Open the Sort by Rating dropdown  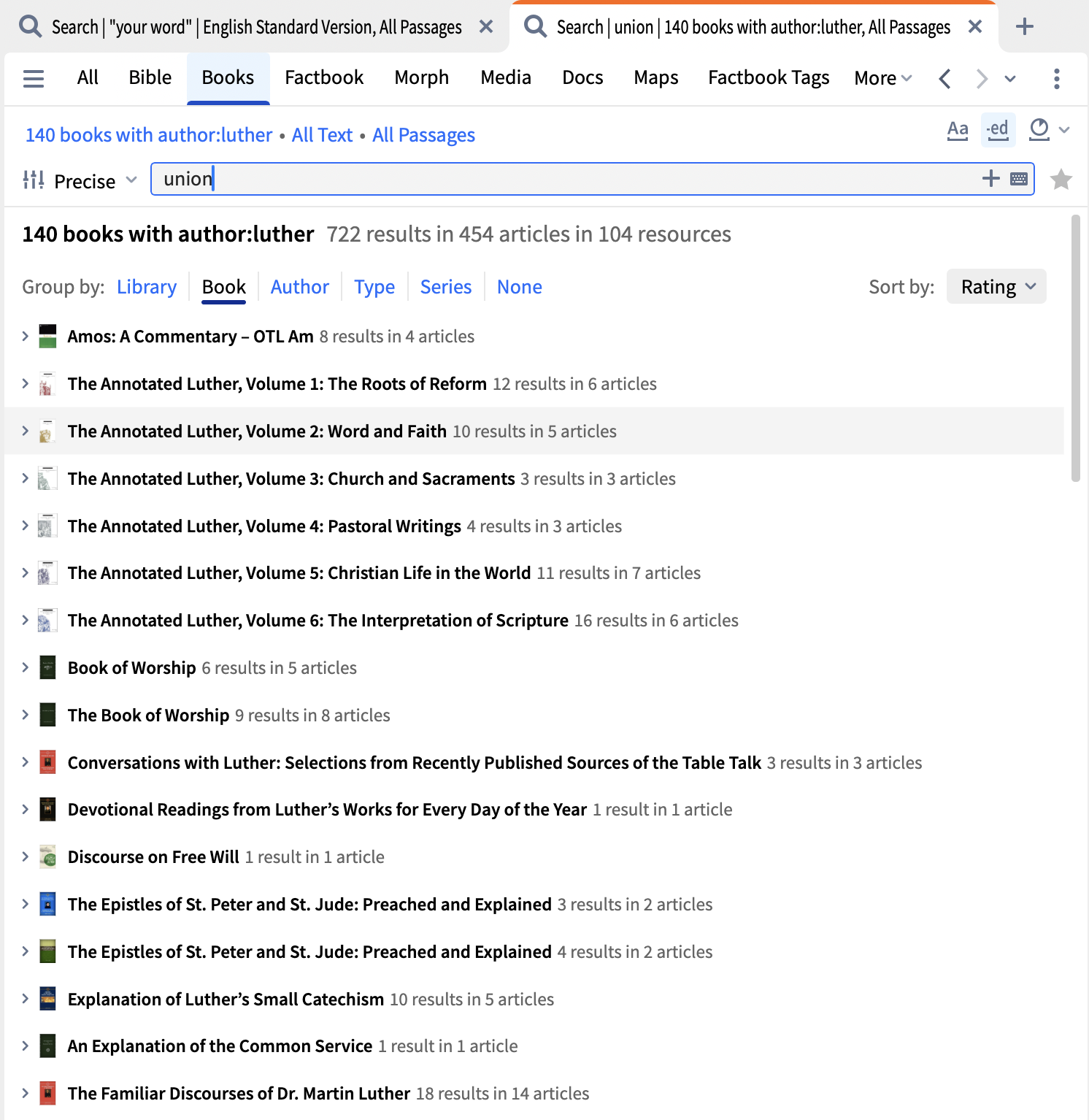point(996,287)
